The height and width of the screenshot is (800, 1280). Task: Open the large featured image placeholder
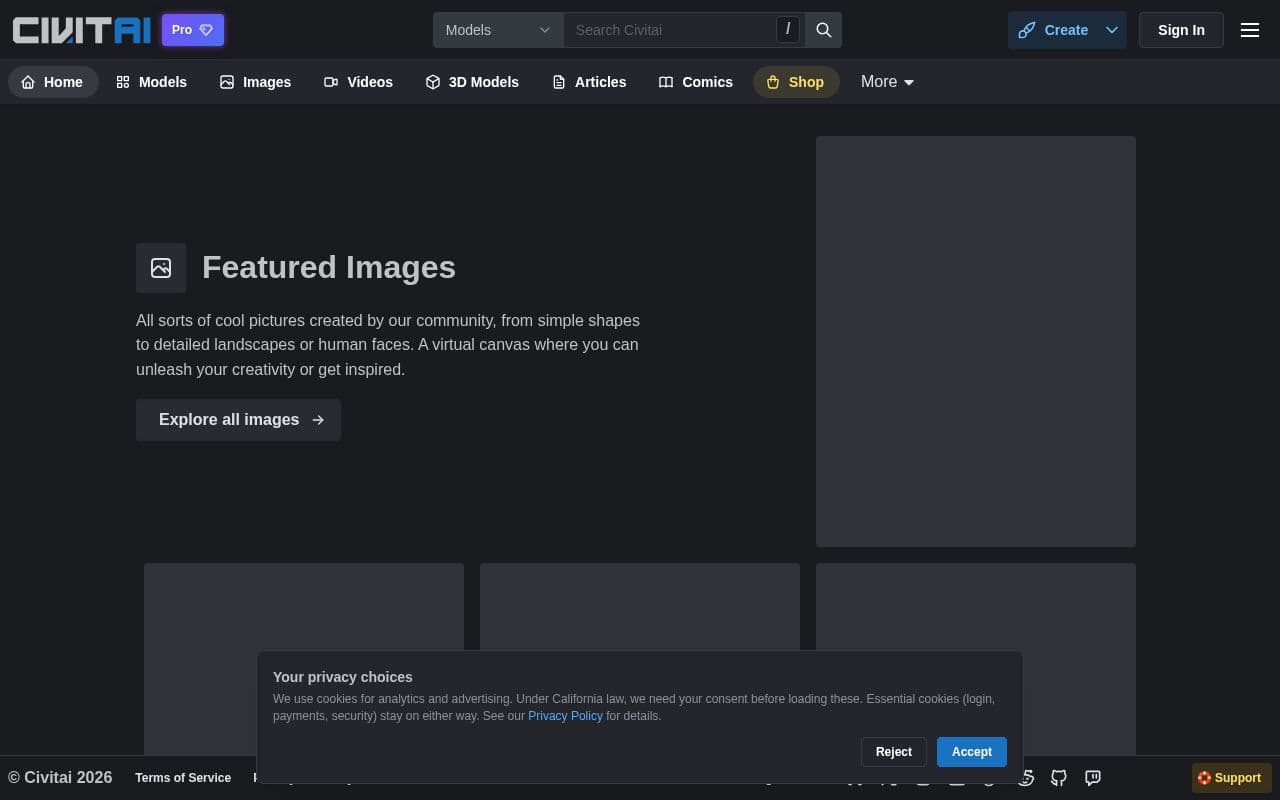coord(976,341)
